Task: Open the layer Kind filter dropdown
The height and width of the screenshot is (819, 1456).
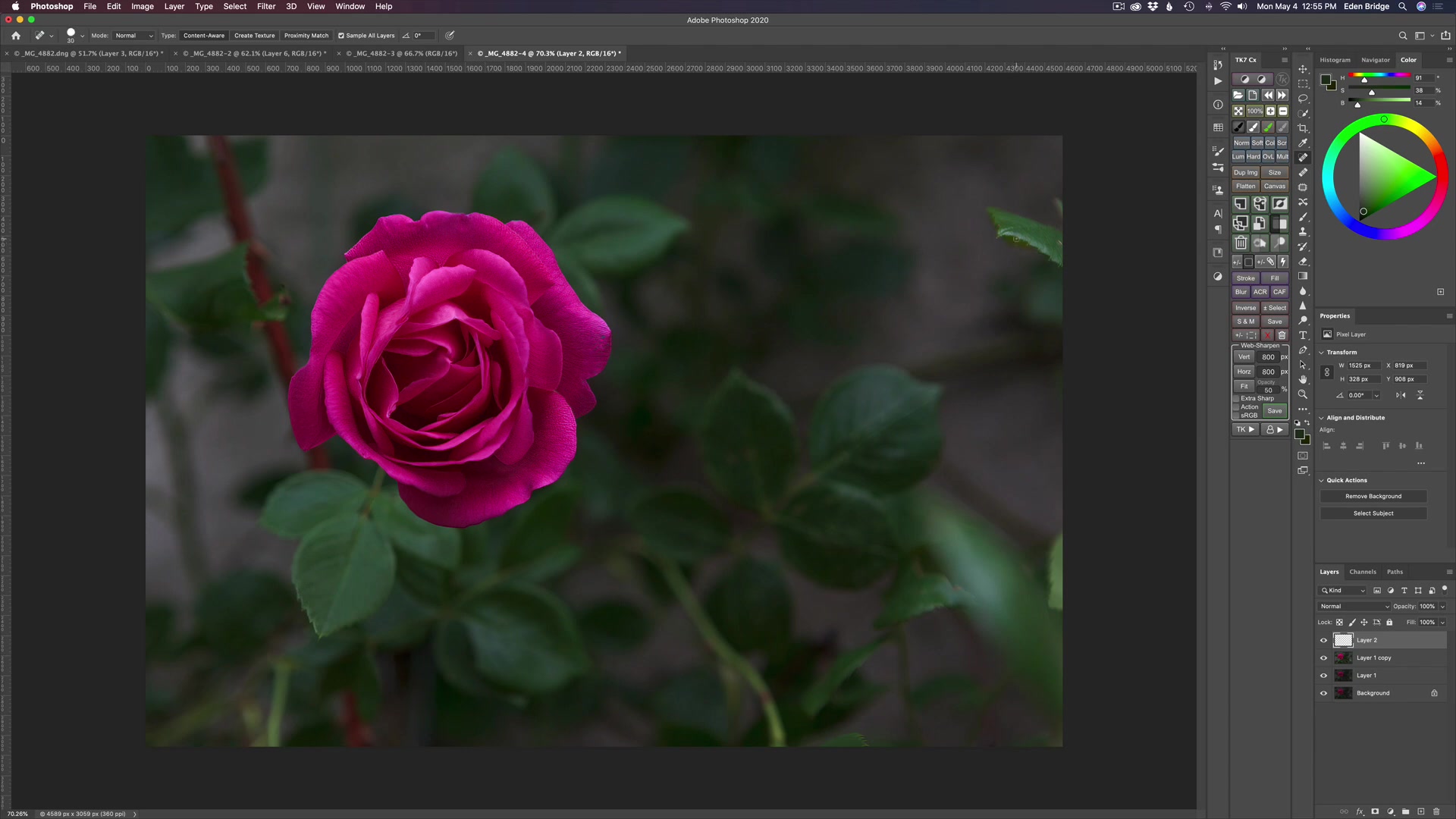Action: (1343, 591)
